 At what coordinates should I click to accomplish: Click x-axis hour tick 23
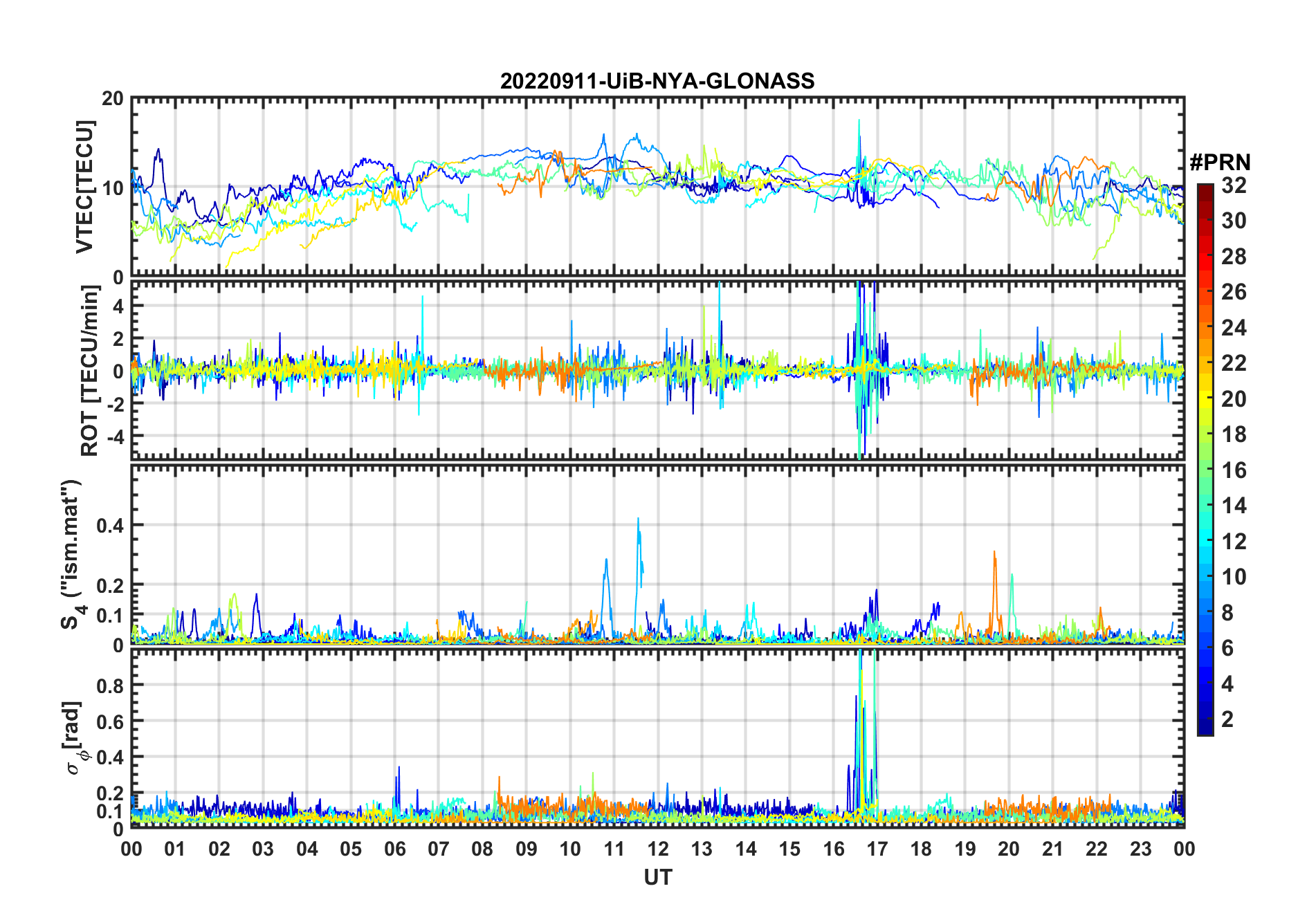click(1141, 849)
